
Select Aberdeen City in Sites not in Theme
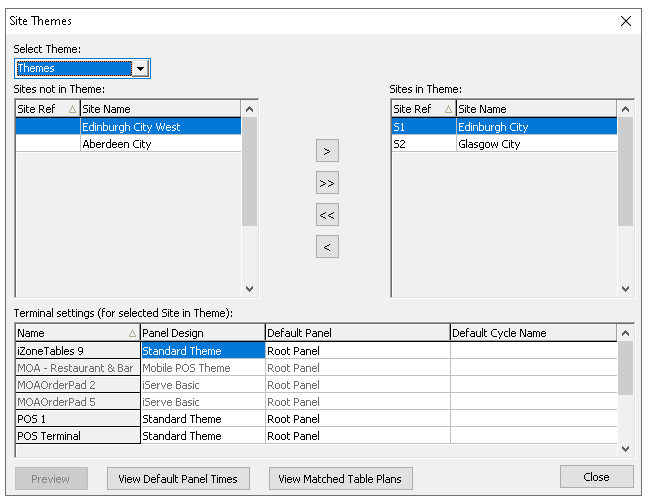pos(160,144)
